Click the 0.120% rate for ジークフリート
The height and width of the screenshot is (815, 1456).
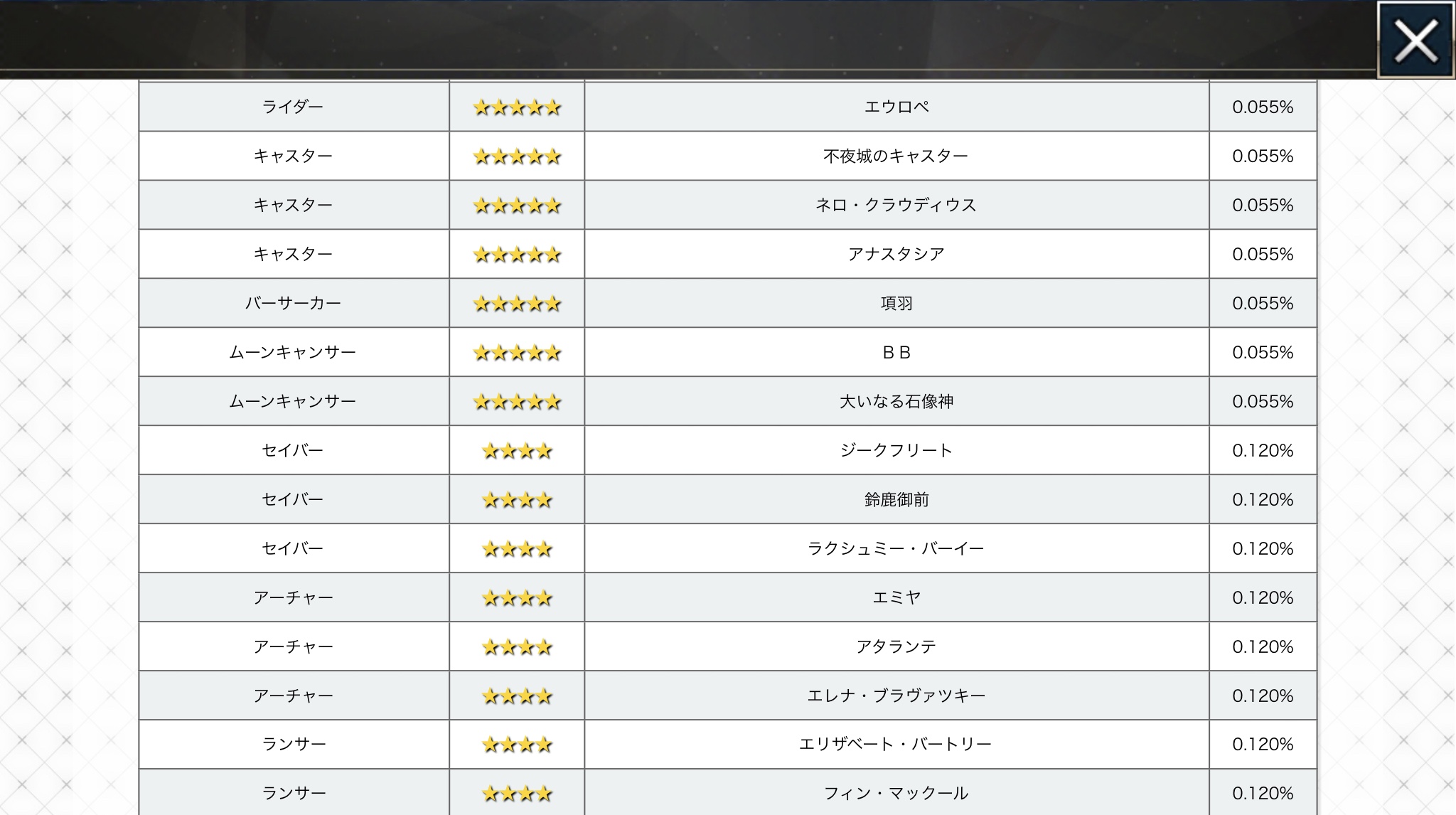1263,450
